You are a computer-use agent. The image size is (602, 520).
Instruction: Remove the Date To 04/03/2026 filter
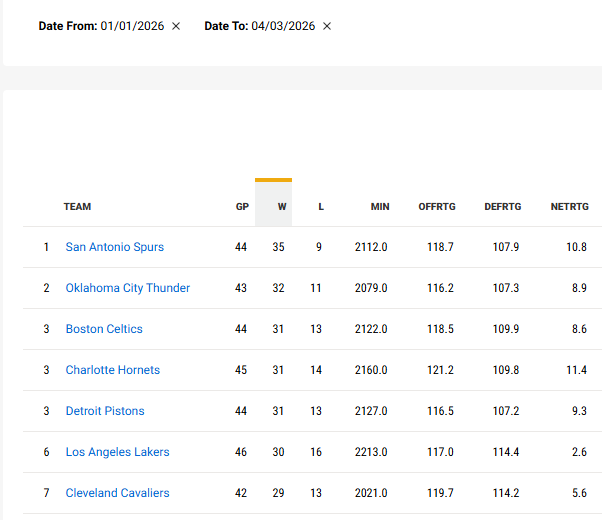point(327,26)
